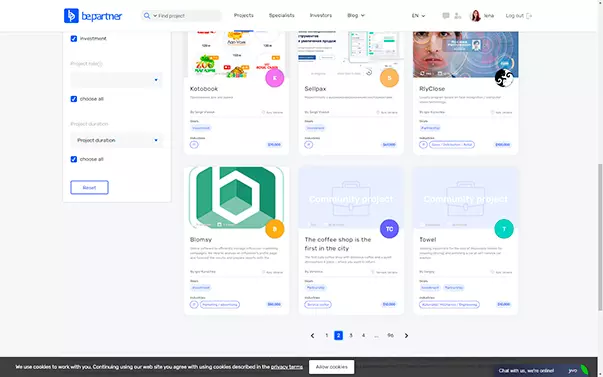Click Service sector industry tag

click(318, 305)
